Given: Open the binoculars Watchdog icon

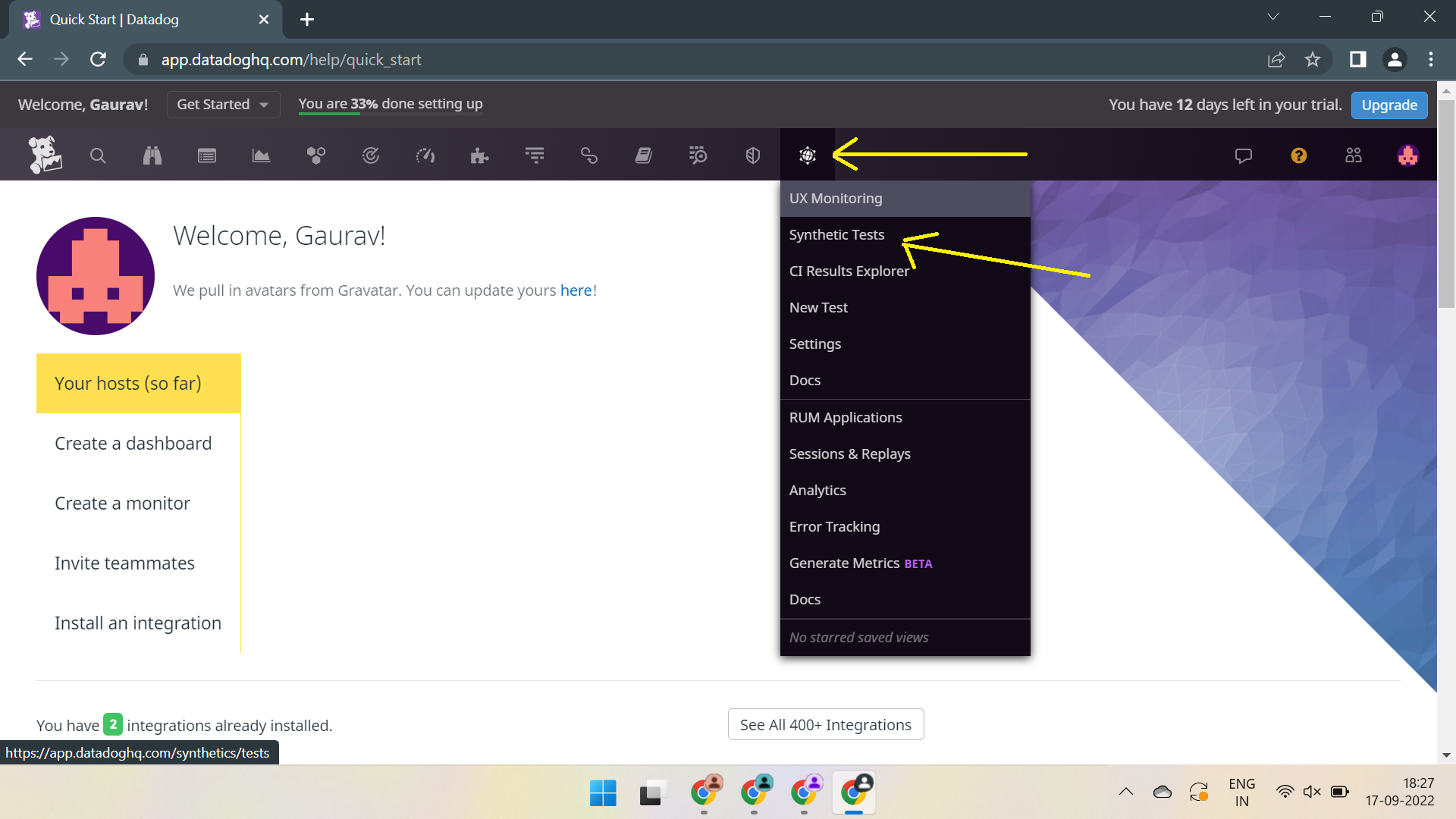Looking at the screenshot, I should click(x=152, y=155).
